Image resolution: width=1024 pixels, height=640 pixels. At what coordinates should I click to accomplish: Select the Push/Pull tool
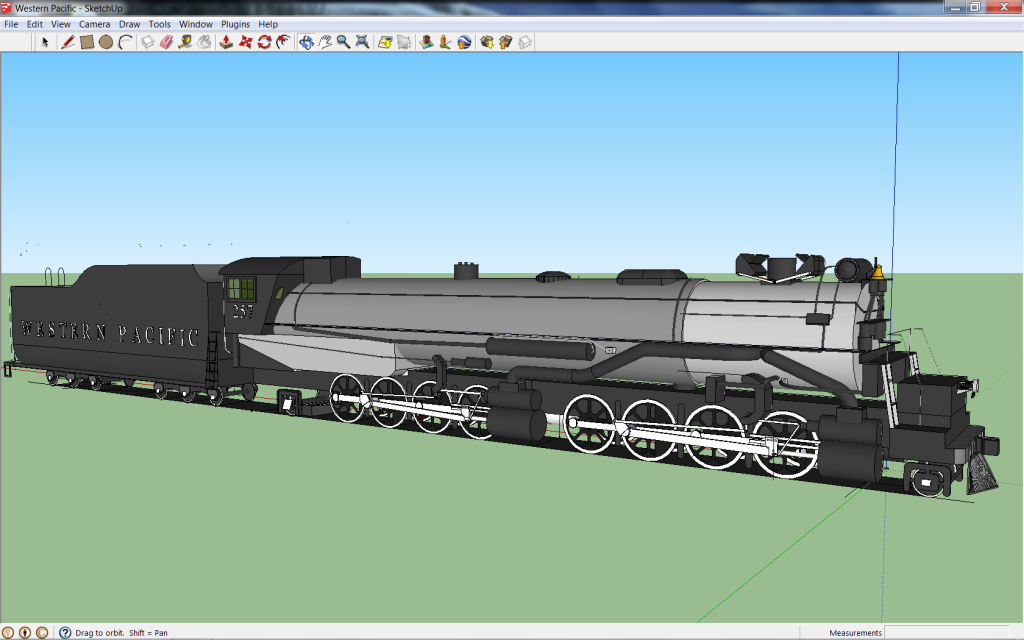click(226, 42)
